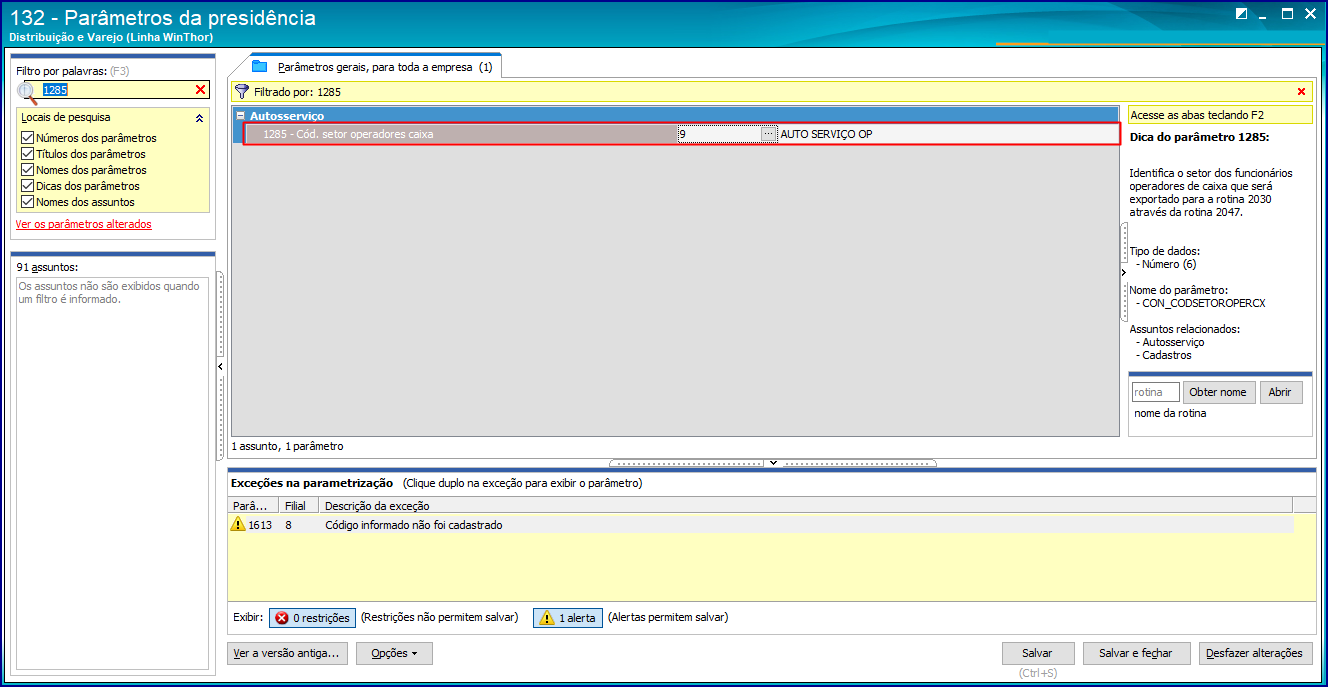Click the 'AUTO SERVIÇO OP' description text

click(826, 134)
